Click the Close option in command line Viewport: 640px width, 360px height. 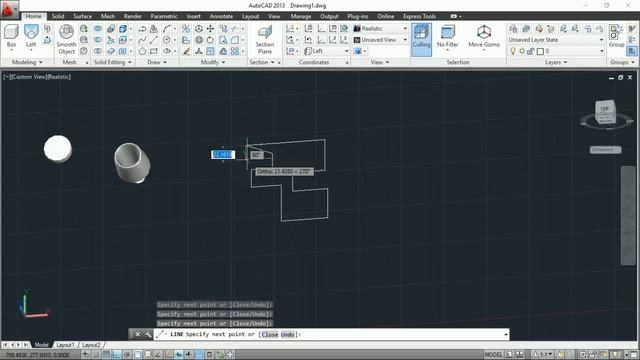(x=269, y=334)
